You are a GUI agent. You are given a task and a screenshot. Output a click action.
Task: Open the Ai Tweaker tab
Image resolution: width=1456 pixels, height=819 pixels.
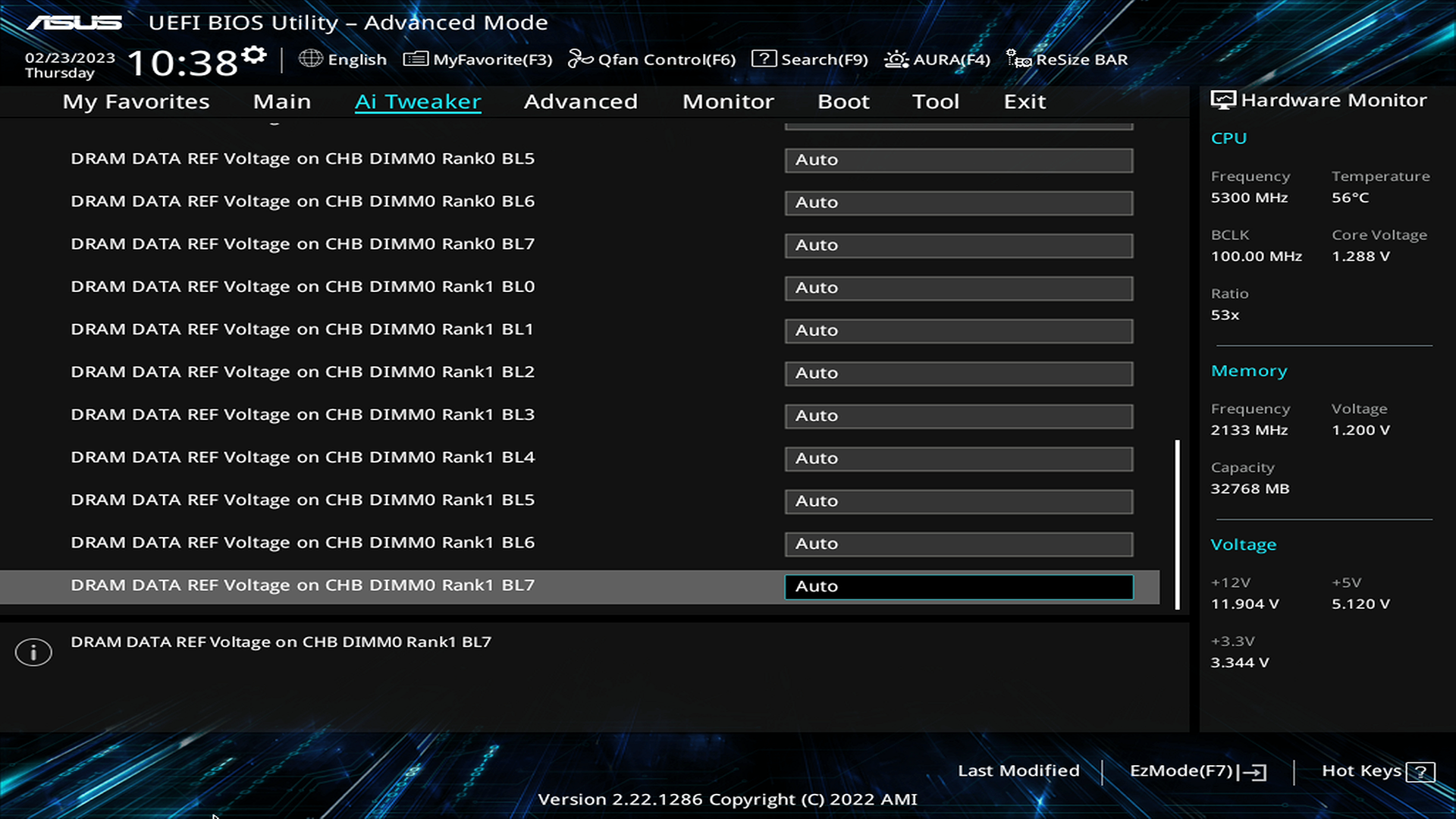click(x=417, y=100)
